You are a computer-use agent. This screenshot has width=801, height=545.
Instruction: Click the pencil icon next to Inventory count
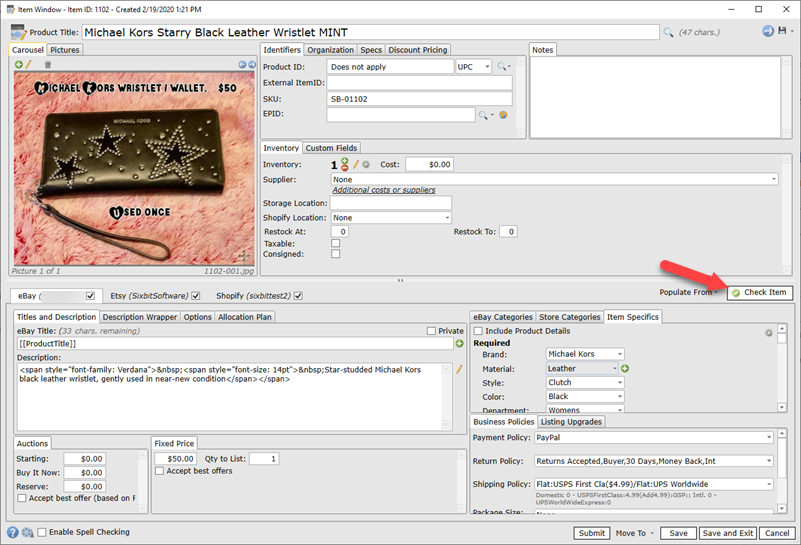[355, 164]
